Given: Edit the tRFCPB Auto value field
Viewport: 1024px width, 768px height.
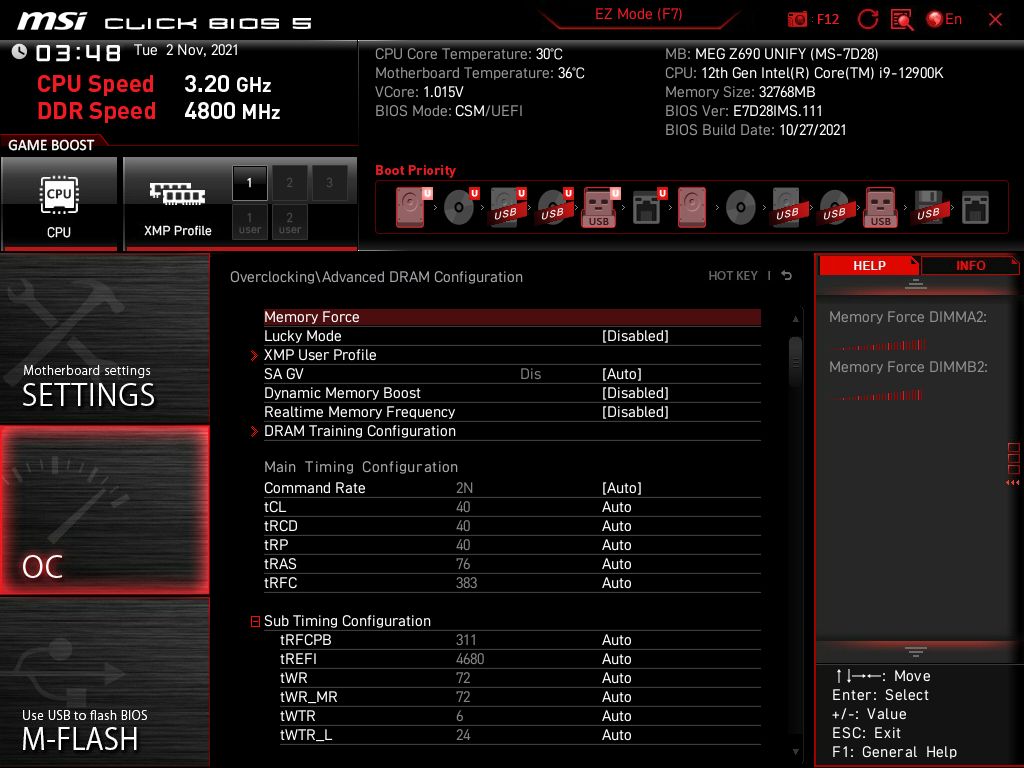Looking at the screenshot, I should (616, 640).
